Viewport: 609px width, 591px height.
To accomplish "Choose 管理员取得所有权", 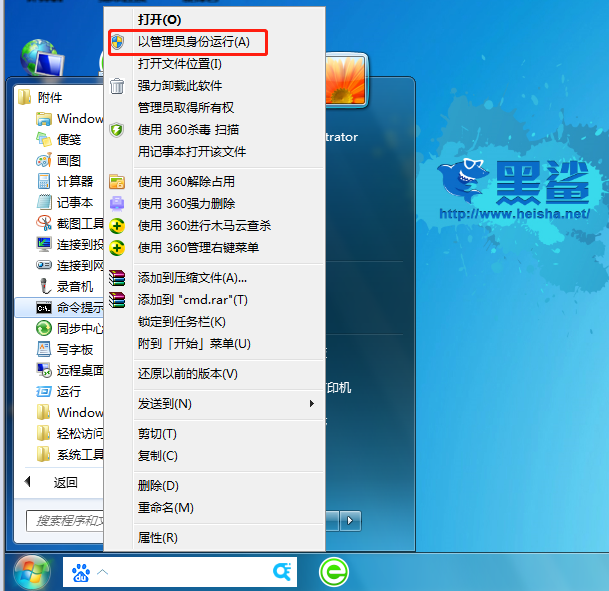I will (x=214, y=108).
